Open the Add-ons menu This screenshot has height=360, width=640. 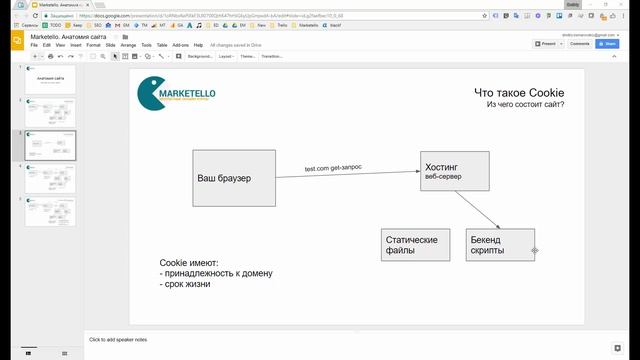tap(180, 45)
